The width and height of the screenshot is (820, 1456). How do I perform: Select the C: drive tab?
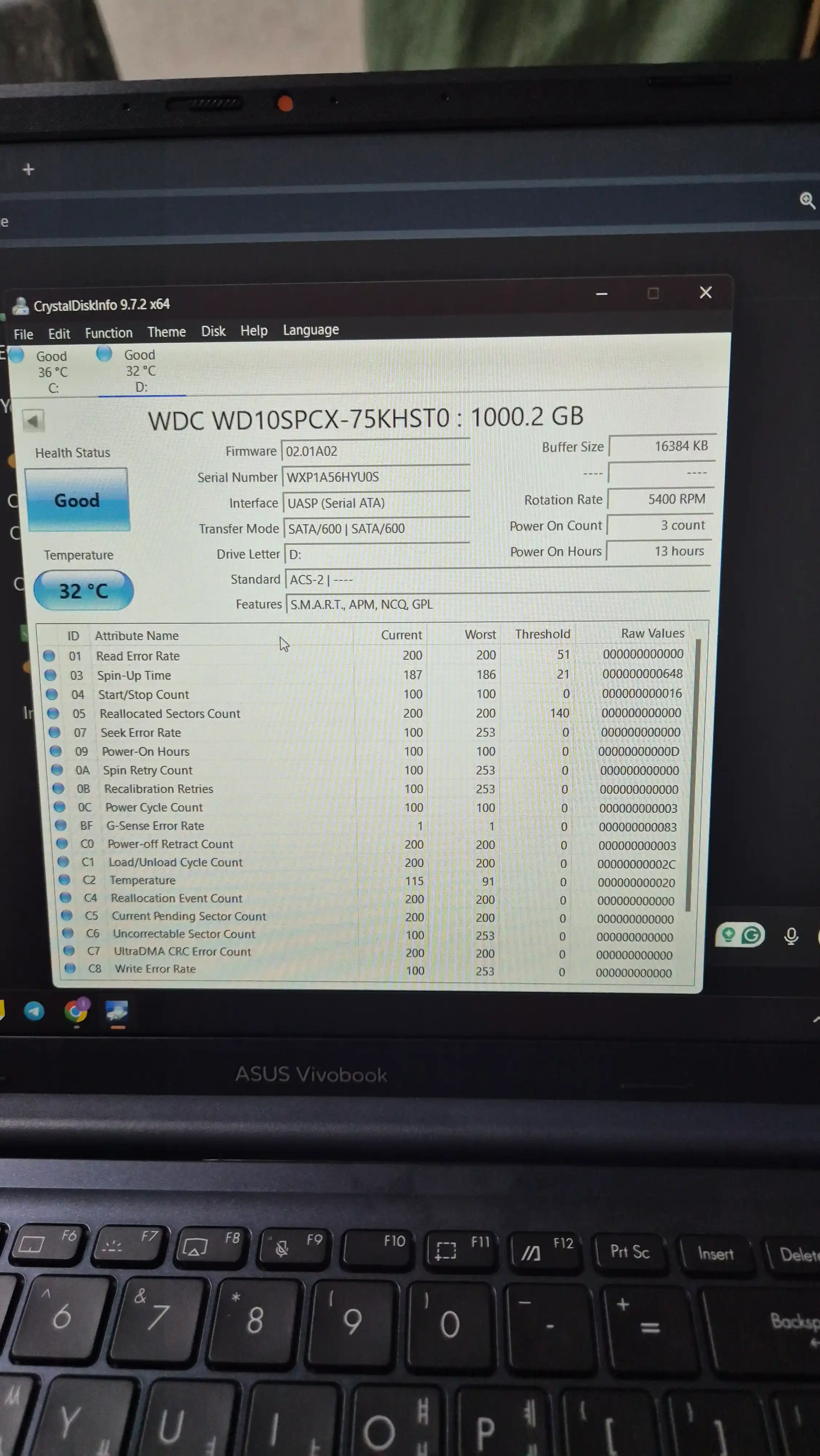coord(51,371)
